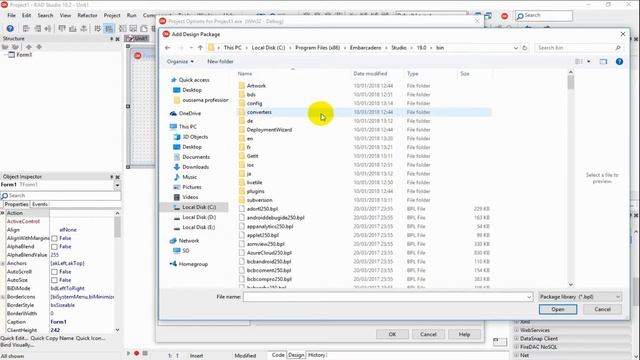Open the Package library file type dropdown
640x360 pixels.
click(x=580, y=297)
